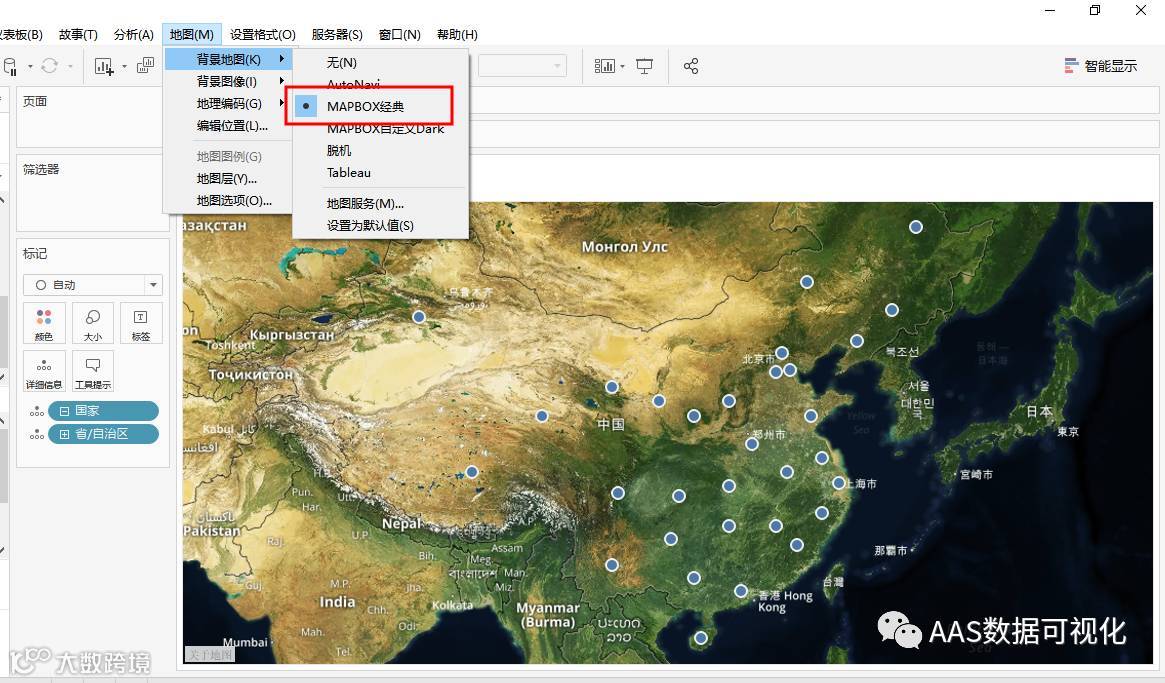1165x683 pixels.
Task: Expand the 背景图像(I) submenu
Action: coord(228,81)
